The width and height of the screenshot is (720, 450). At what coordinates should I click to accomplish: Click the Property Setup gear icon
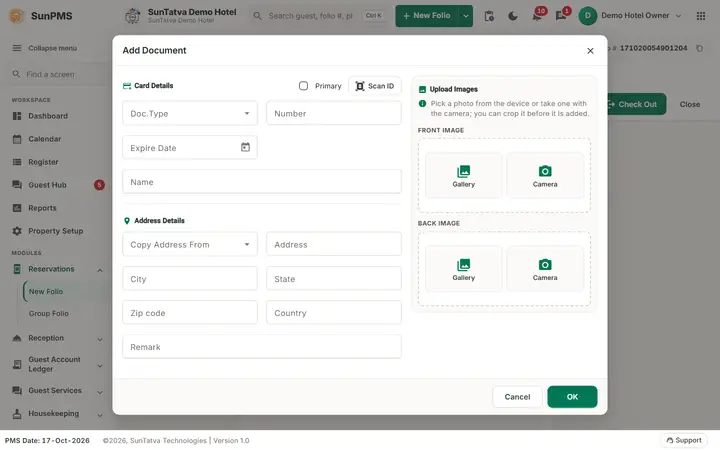coord(17,231)
